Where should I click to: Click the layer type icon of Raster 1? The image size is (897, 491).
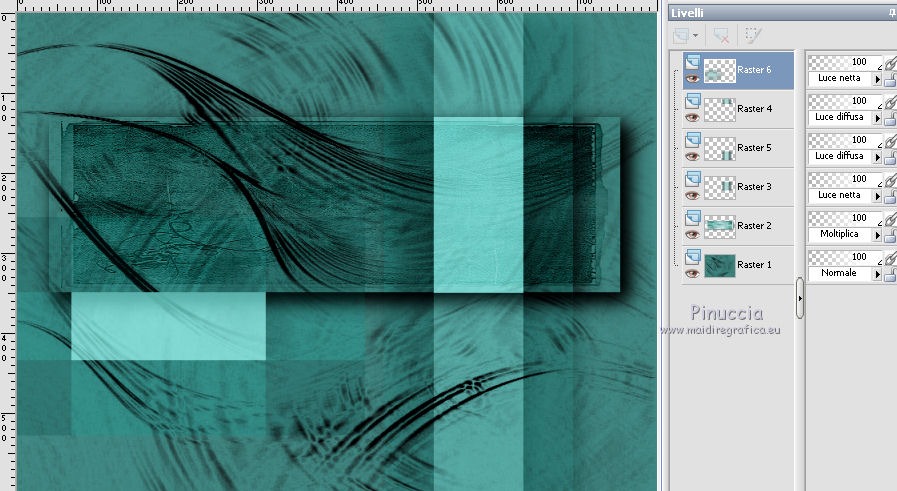tap(693, 256)
